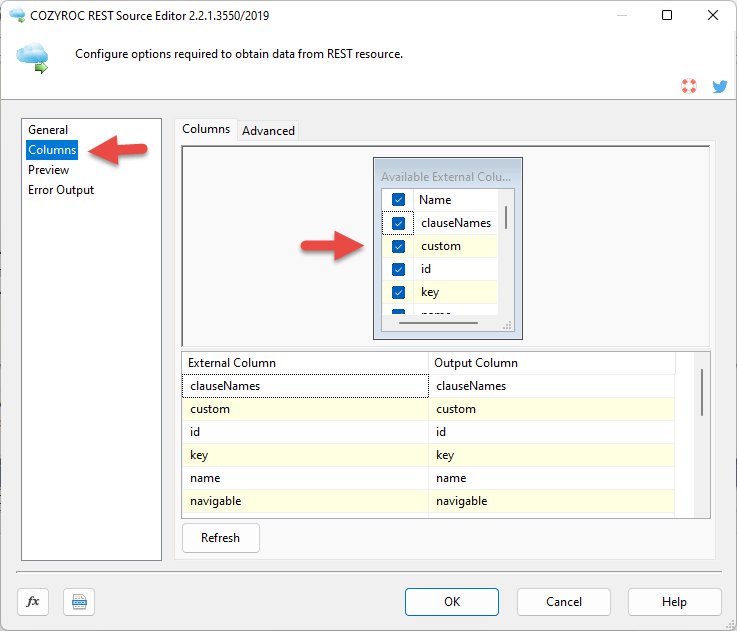The width and height of the screenshot is (737, 631).
Task: Click the cloud icon in title bar
Action: coord(17,15)
